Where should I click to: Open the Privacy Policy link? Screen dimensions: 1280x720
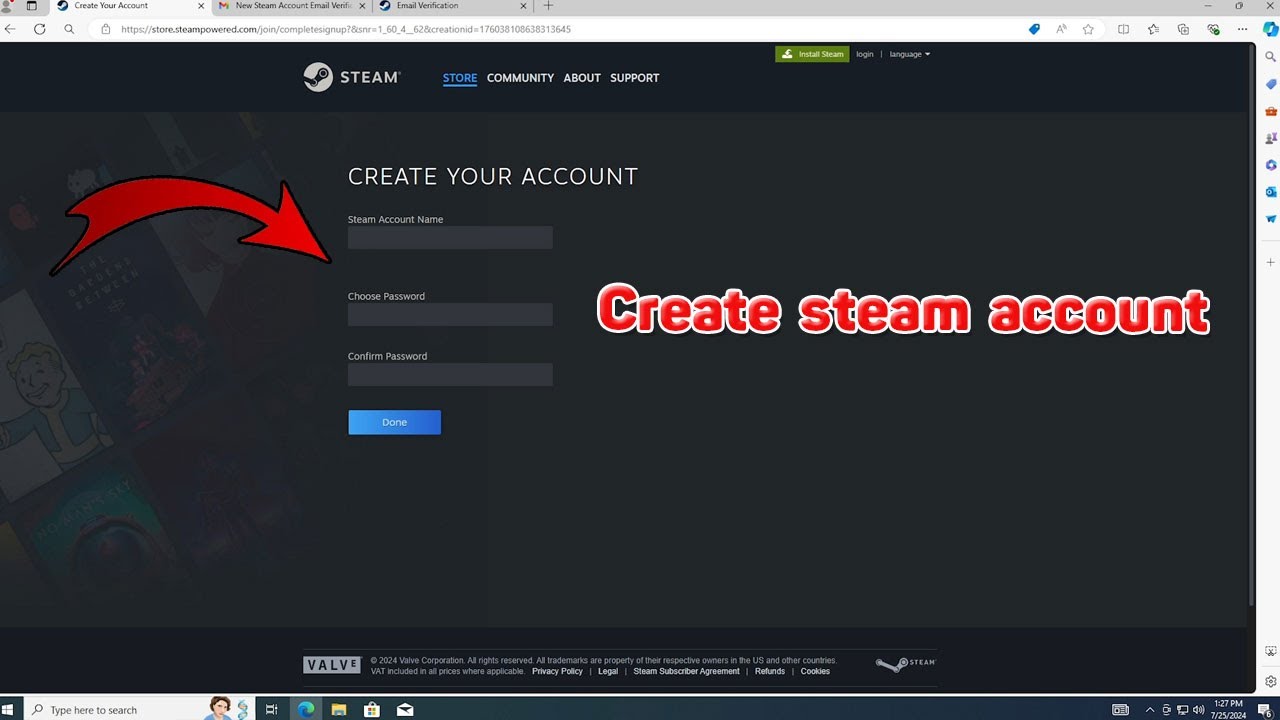pyautogui.click(x=557, y=671)
